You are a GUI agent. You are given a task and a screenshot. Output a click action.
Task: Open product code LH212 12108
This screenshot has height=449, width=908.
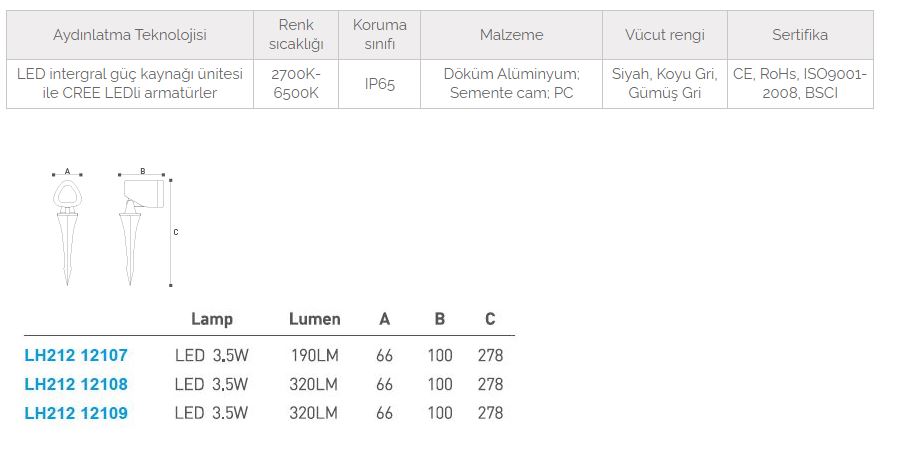click(x=76, y=384)
